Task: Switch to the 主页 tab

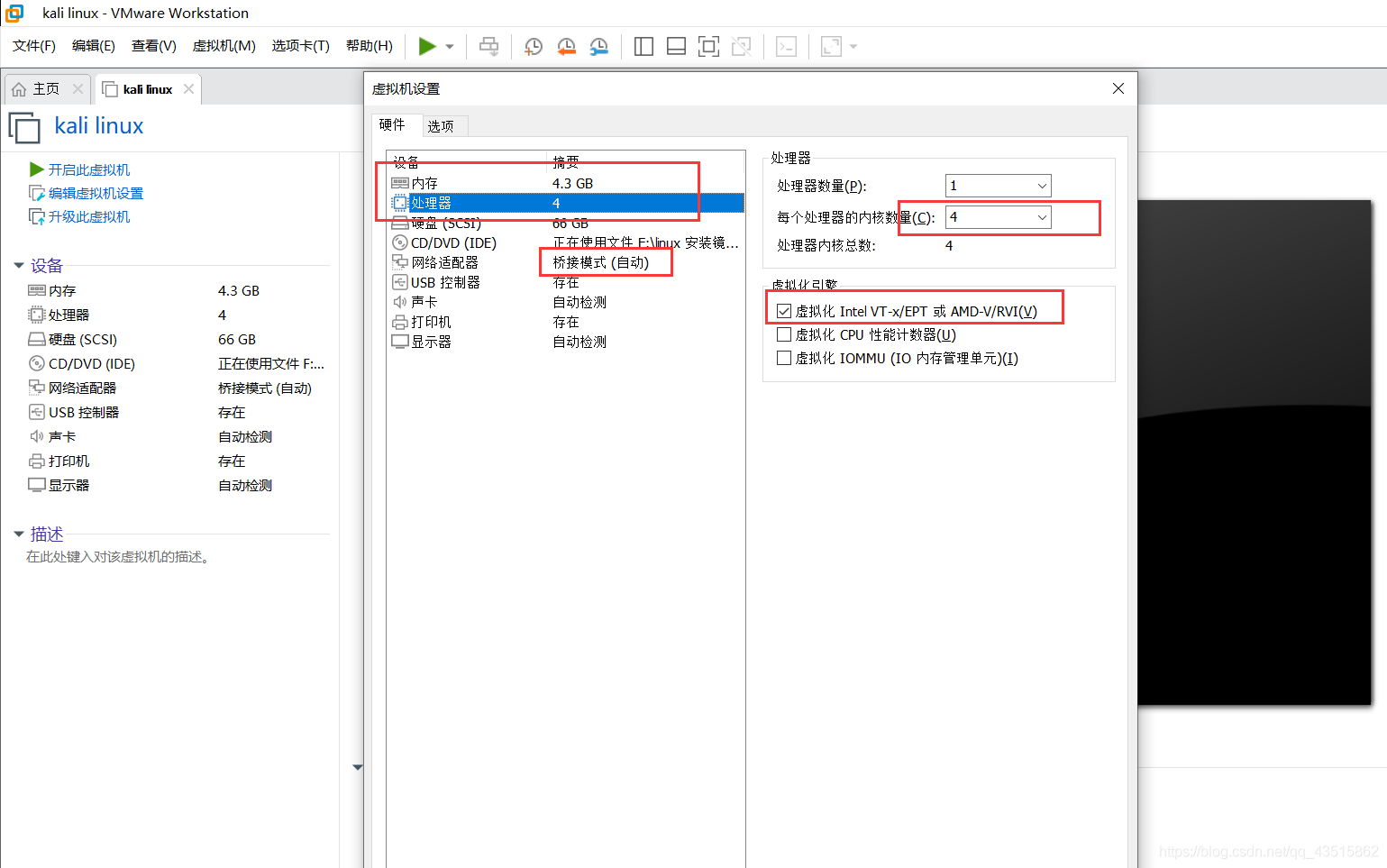Action: (x=47, y=89)
